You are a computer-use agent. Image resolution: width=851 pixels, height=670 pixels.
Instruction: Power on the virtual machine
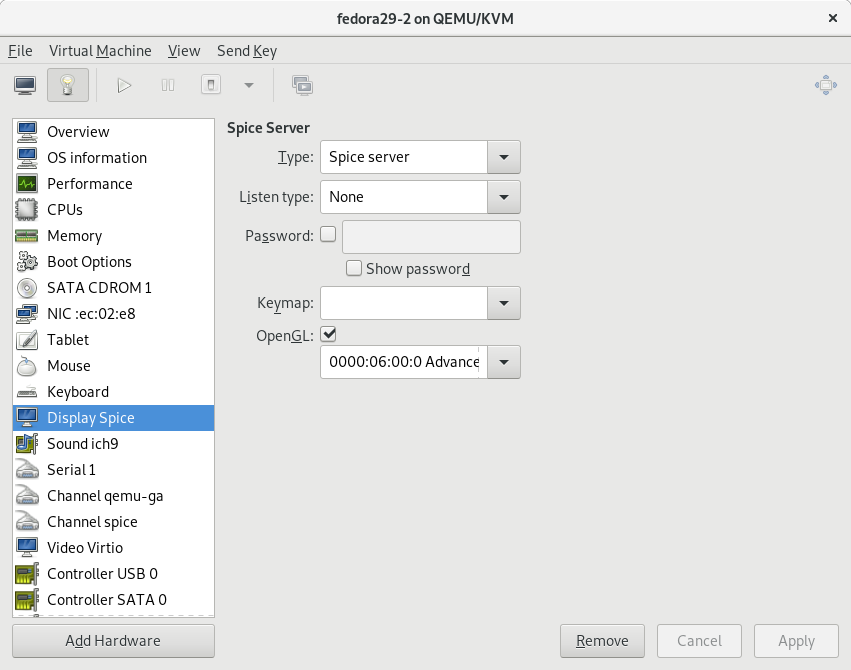coord(124,85)
